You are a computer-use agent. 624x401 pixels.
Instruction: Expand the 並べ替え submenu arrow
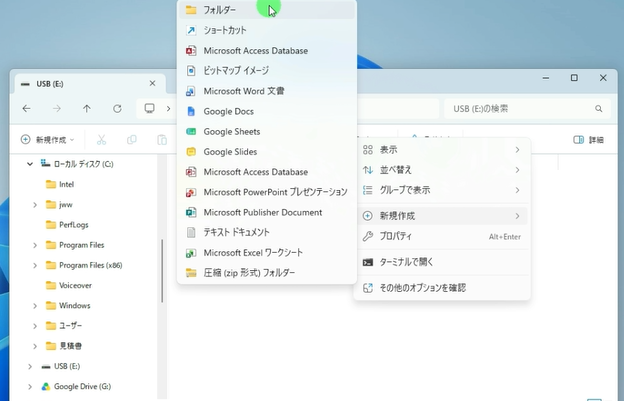(517, 170)
